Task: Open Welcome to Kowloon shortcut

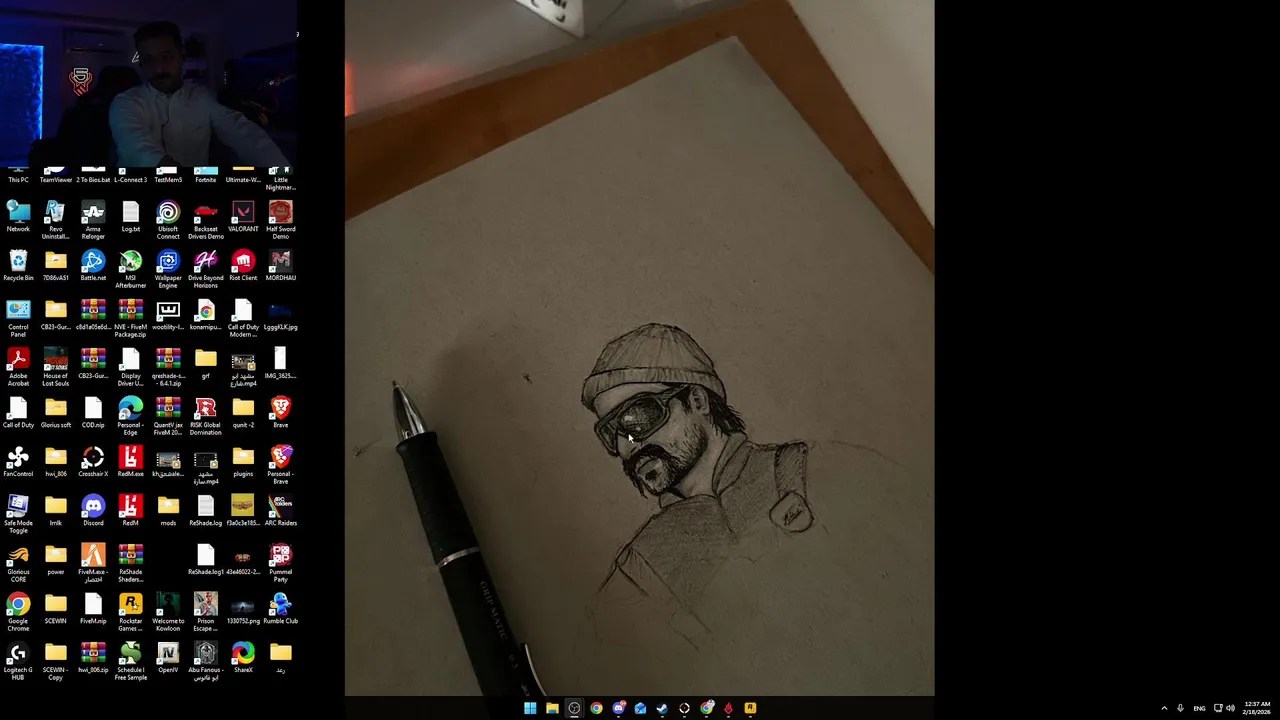Action: click(x=168, y=612)
